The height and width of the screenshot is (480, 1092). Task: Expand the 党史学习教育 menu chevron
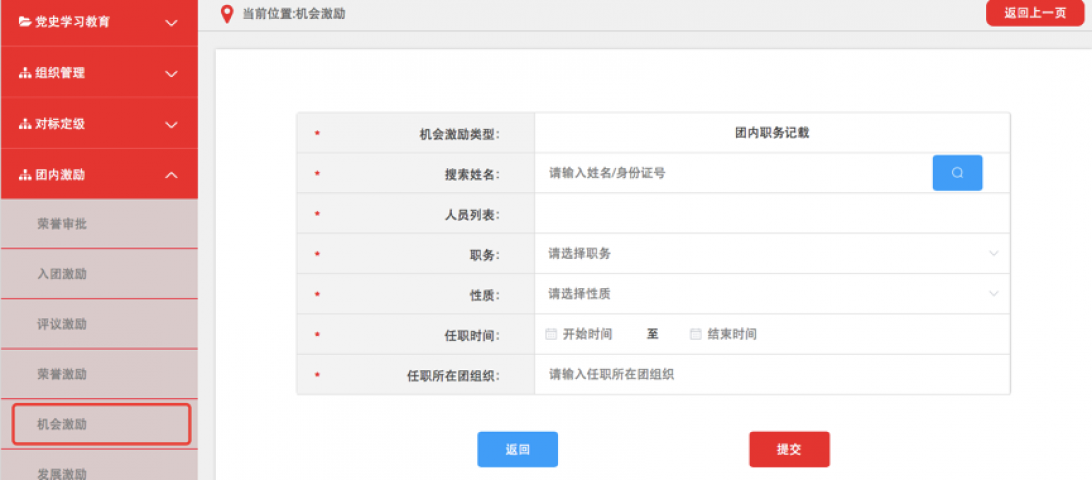click(x=171, y=22)
